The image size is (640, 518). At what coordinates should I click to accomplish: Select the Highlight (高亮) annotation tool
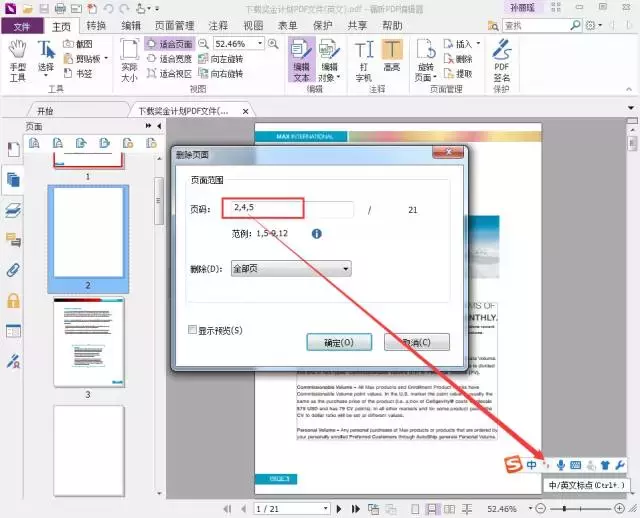[392, 56]
